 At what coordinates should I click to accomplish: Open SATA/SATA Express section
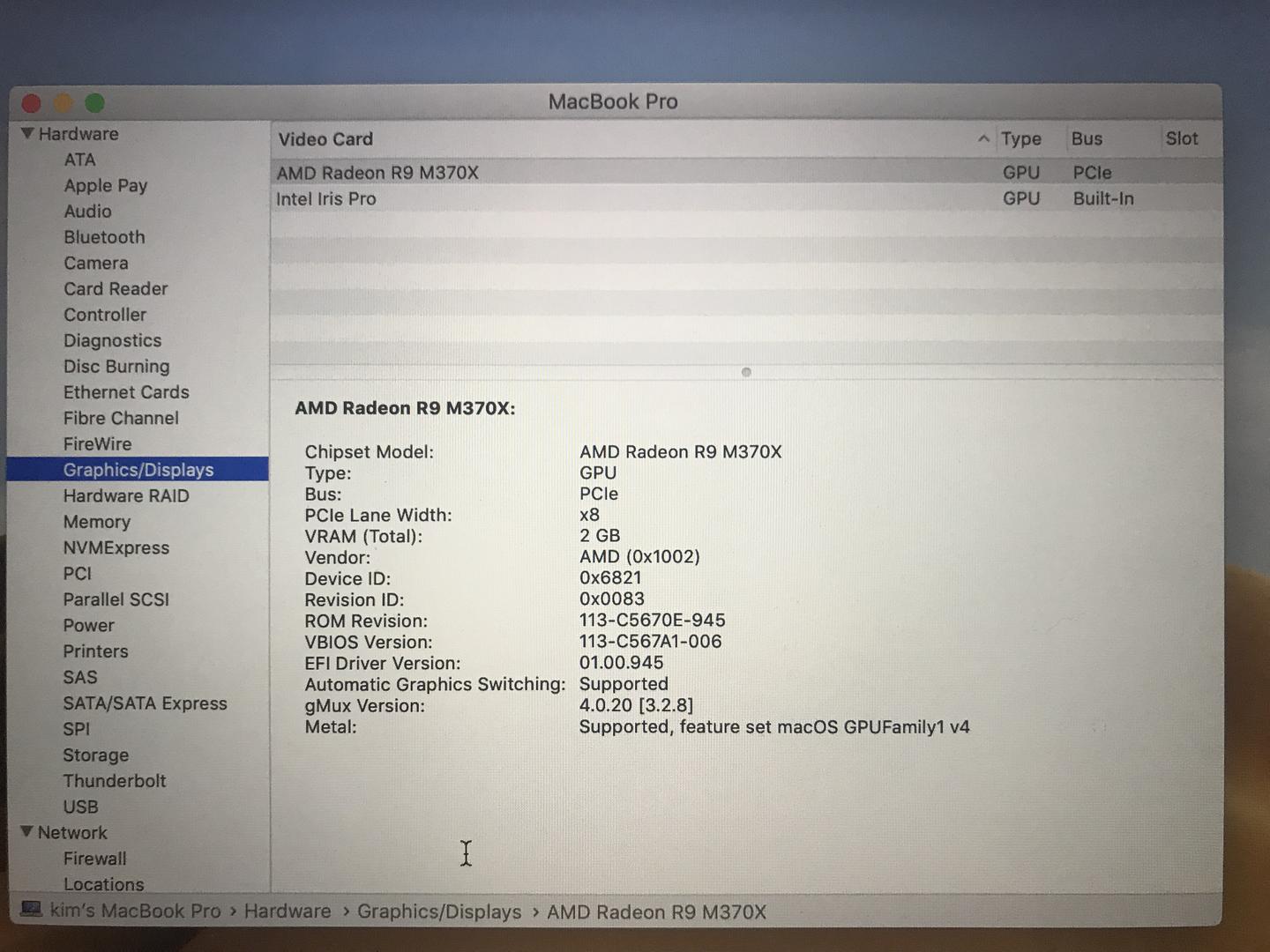pyautogui.click(x=145, y=703)
